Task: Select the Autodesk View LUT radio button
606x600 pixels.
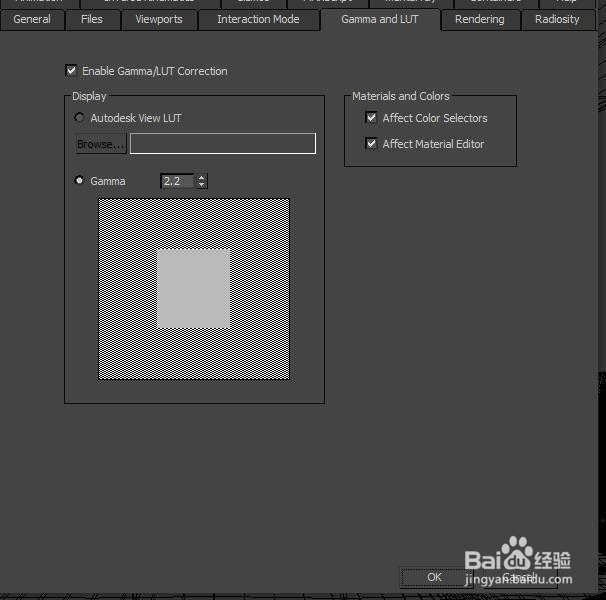Action: 79,118
